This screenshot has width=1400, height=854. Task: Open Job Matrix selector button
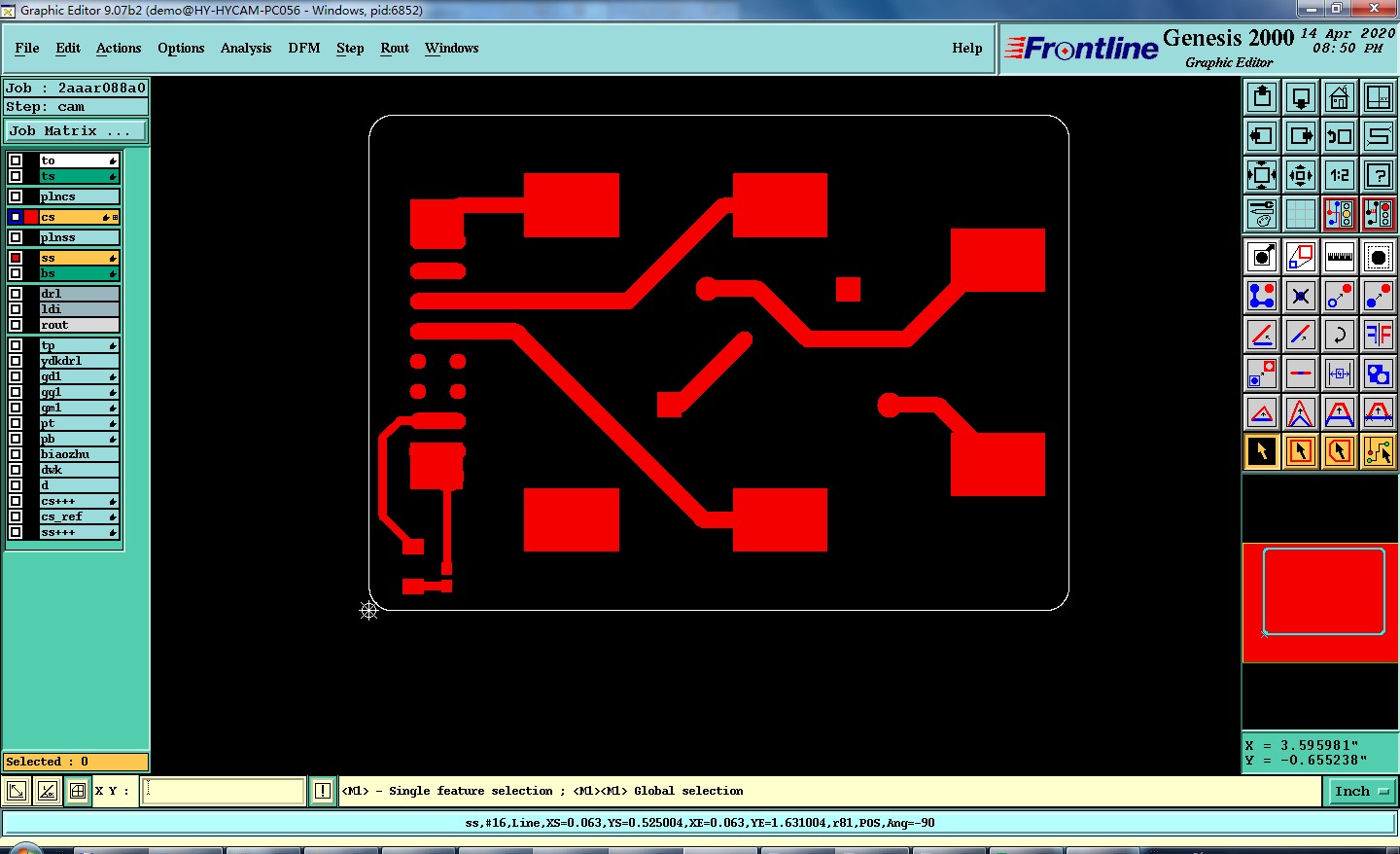tap(76, 130)
